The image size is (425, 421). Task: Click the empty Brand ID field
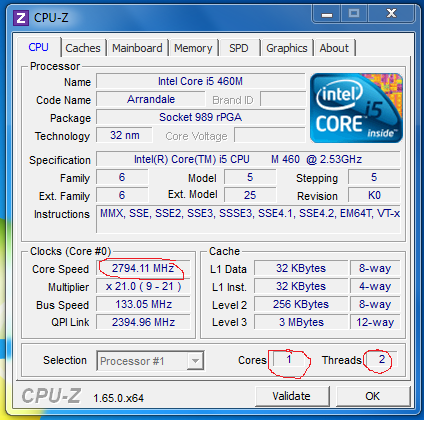click(x=283, y=99)
